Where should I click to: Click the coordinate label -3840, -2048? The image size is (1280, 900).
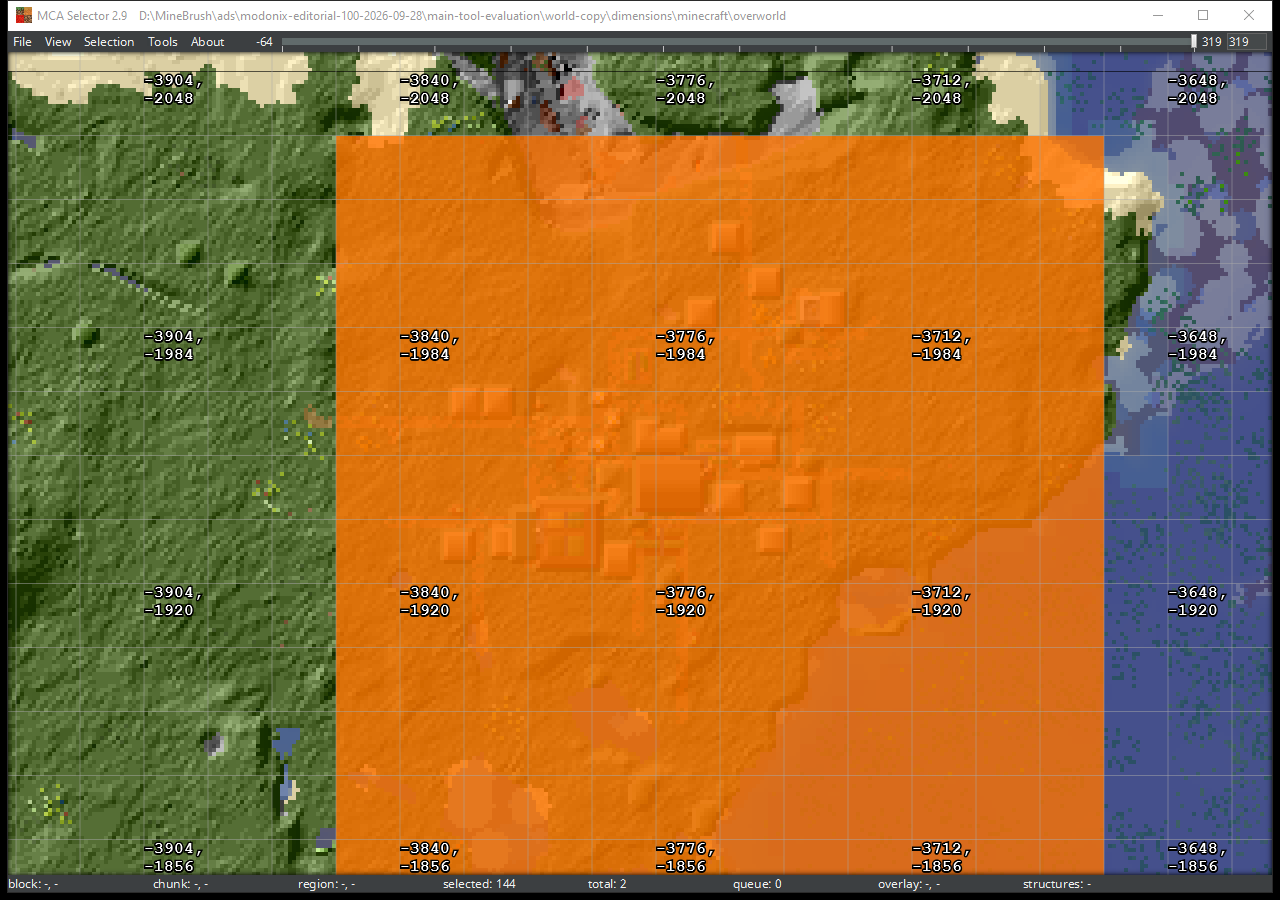coord(429,90)
